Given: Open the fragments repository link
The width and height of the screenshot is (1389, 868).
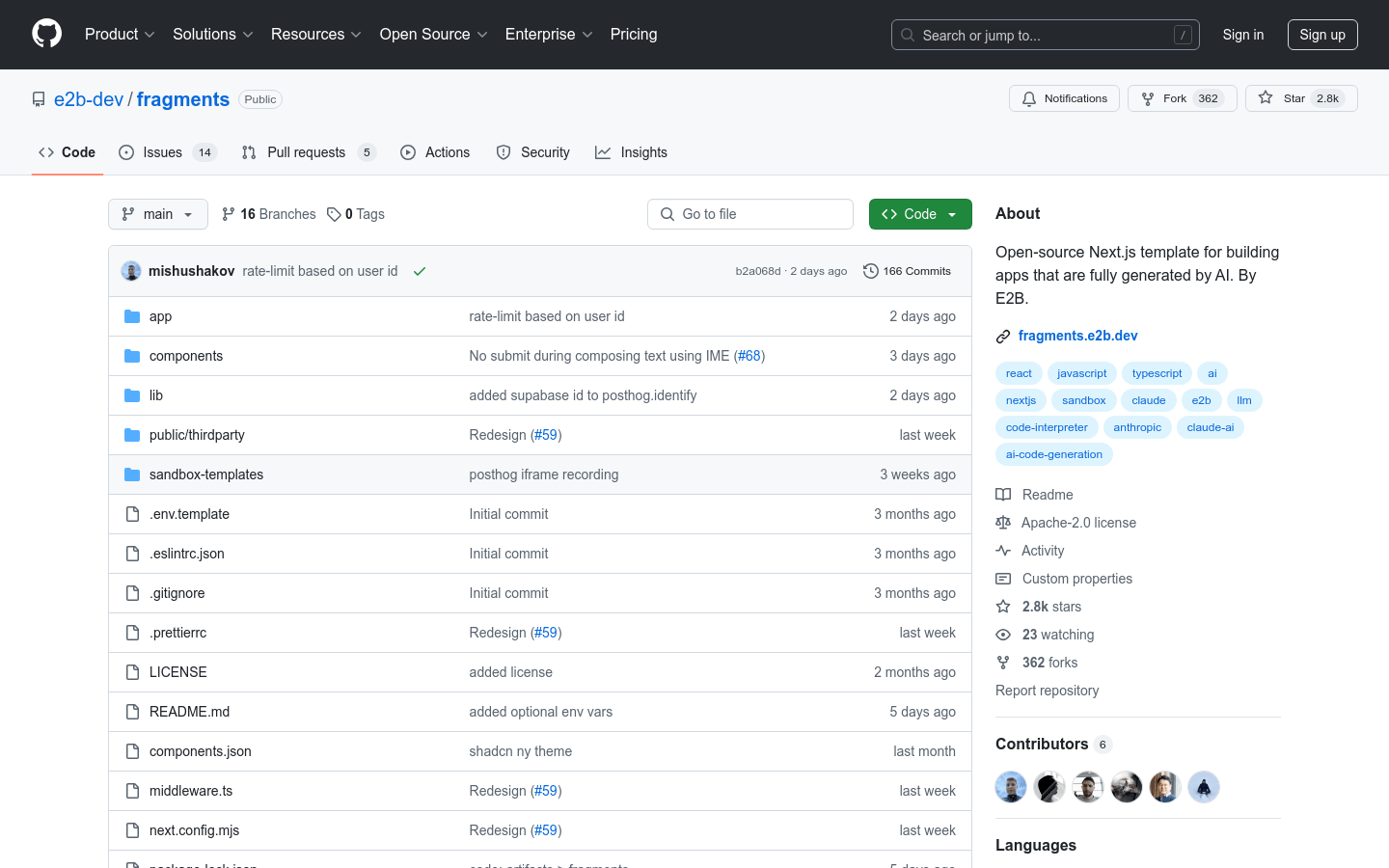Looking at the screenshot, I should 183,99.
